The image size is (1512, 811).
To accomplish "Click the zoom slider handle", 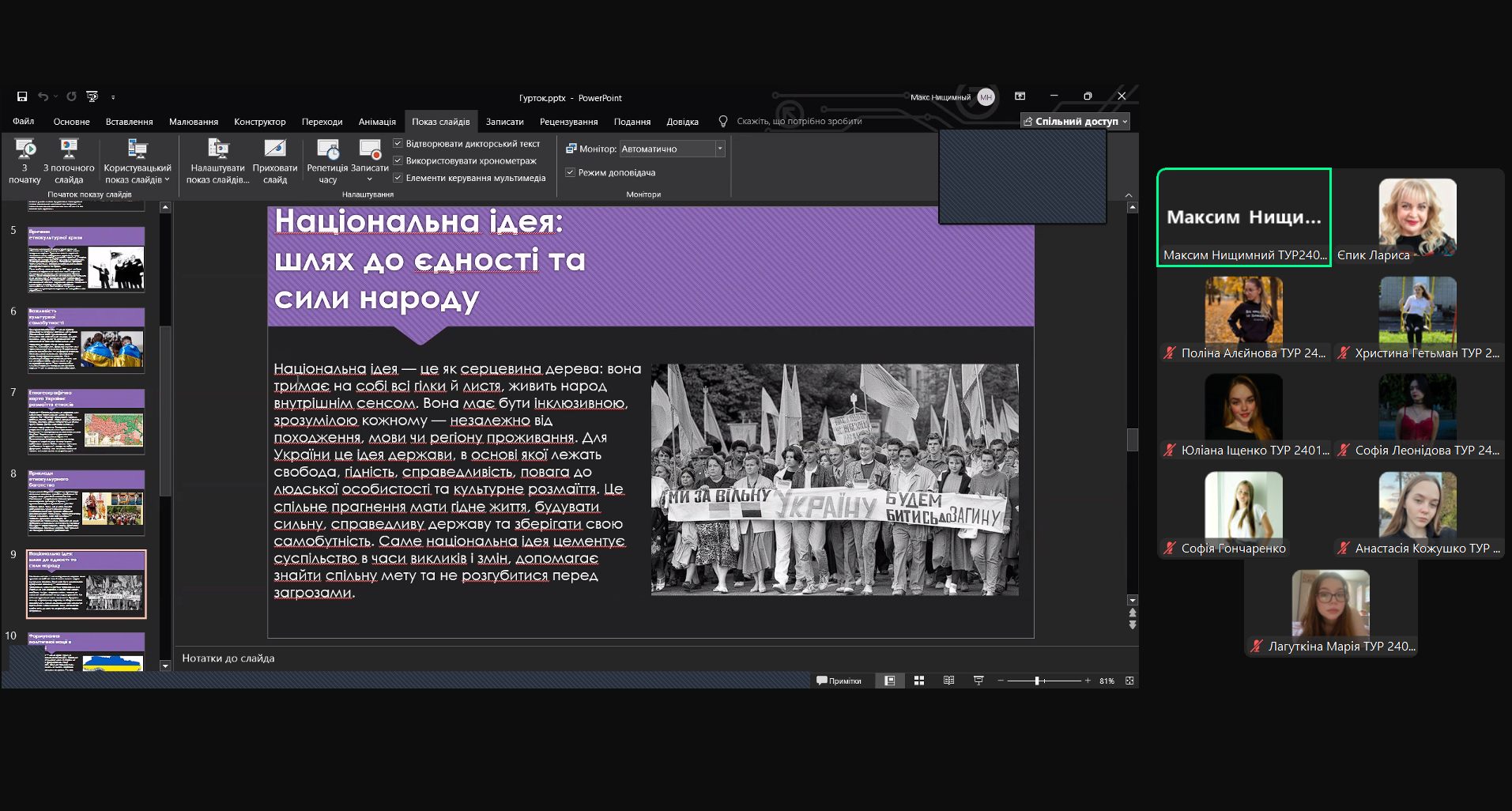I will click(x=1037, y=681).
